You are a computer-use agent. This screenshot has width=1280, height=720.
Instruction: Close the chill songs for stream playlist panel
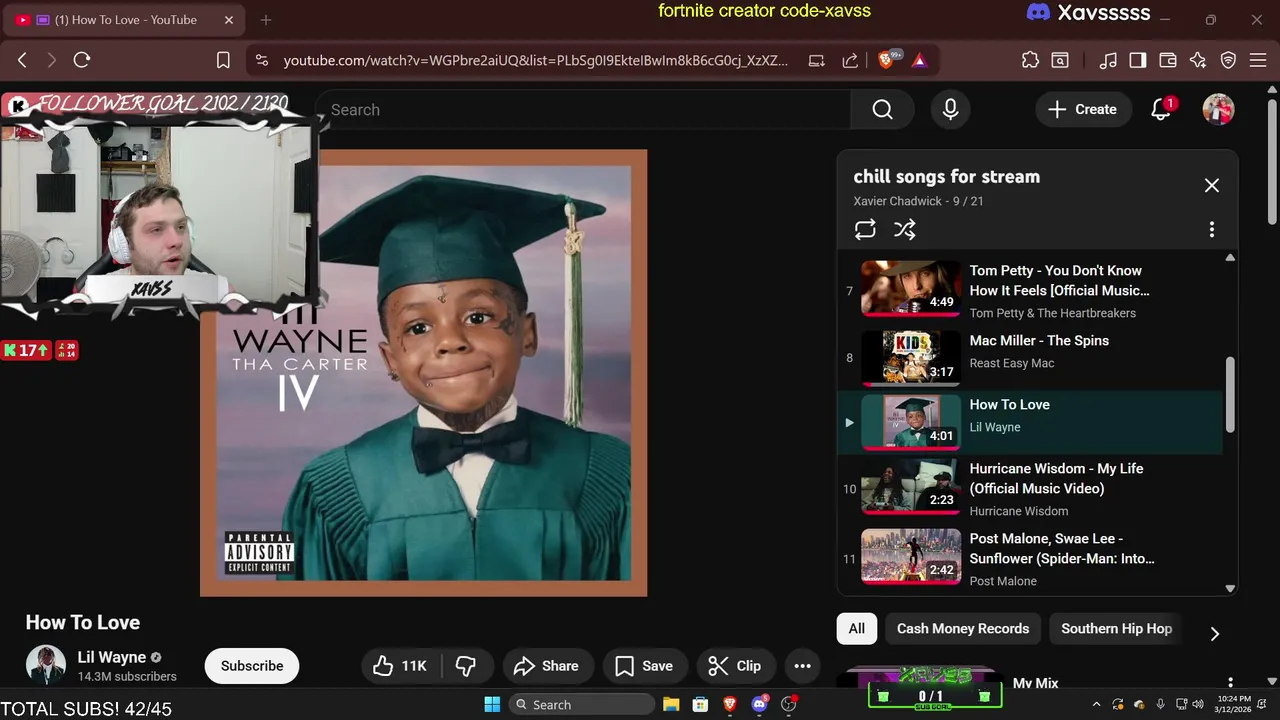1211,185
